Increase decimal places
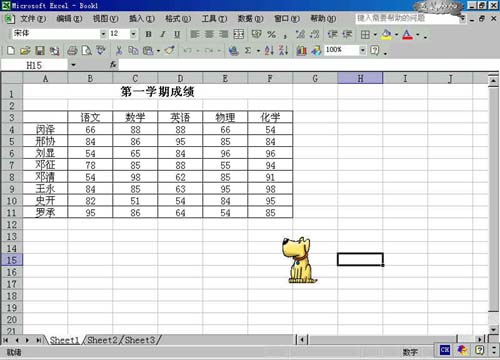Viewport: 500px width, 360px height. coord(300,34)
